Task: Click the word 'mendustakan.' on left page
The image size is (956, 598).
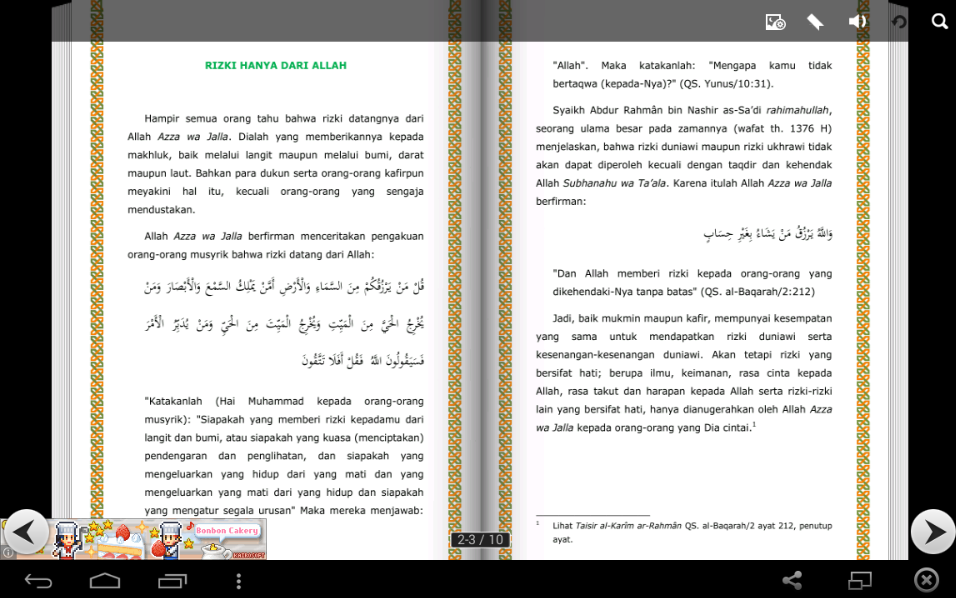Action: 161,210
